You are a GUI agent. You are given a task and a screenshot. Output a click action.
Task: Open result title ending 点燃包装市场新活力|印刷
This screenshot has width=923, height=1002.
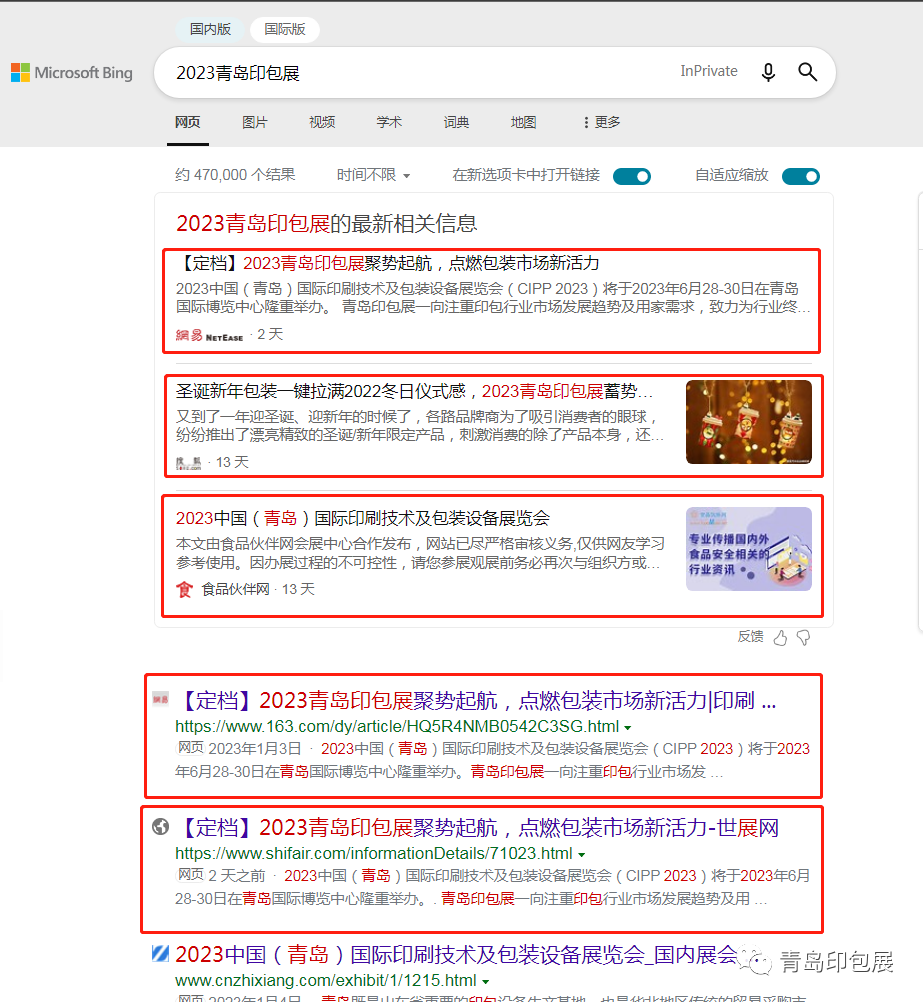coord(476,701)
